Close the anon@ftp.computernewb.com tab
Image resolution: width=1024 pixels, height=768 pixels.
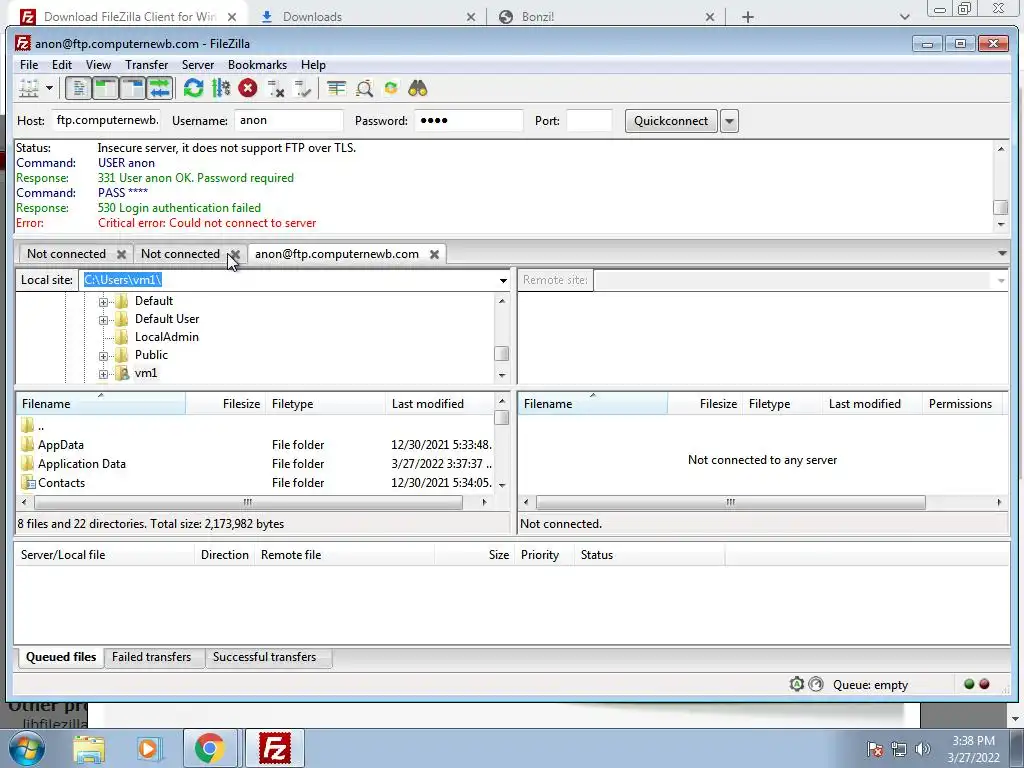point(434,254)
